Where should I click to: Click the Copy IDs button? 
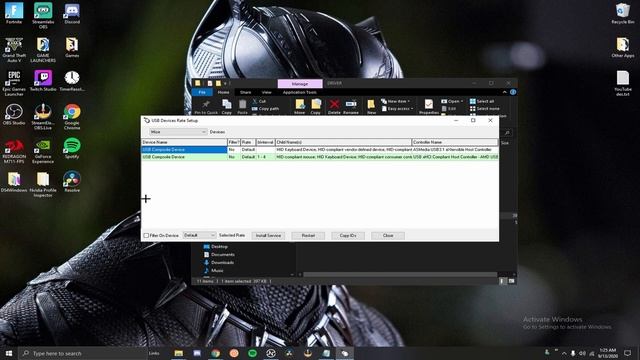348,236
